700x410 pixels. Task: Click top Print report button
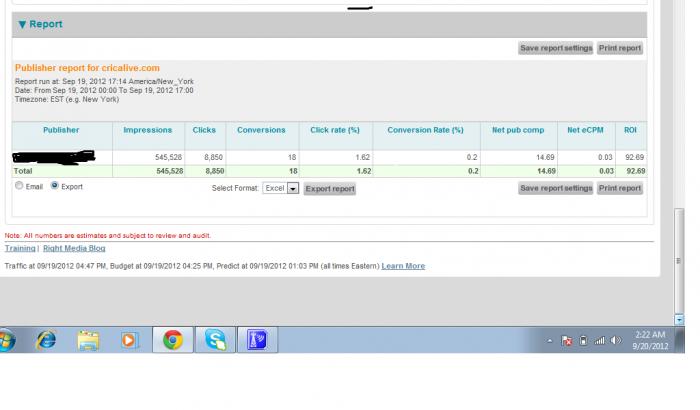pyautogui.click(x=620, y=48)
